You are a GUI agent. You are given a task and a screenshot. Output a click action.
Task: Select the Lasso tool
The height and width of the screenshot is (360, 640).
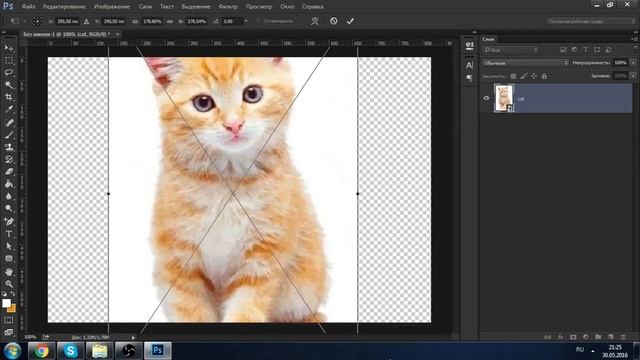(9, 73)
